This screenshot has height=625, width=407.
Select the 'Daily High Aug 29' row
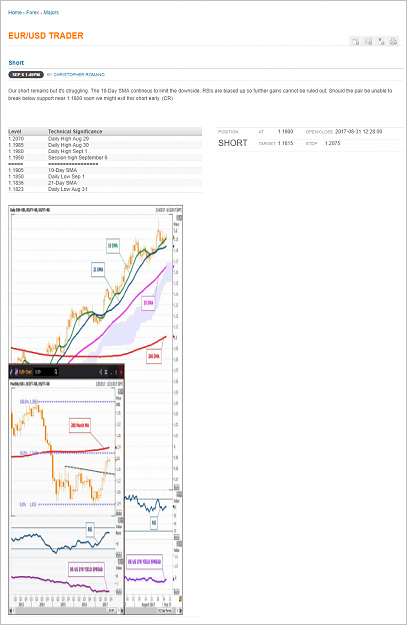click(x=105, y=139)
